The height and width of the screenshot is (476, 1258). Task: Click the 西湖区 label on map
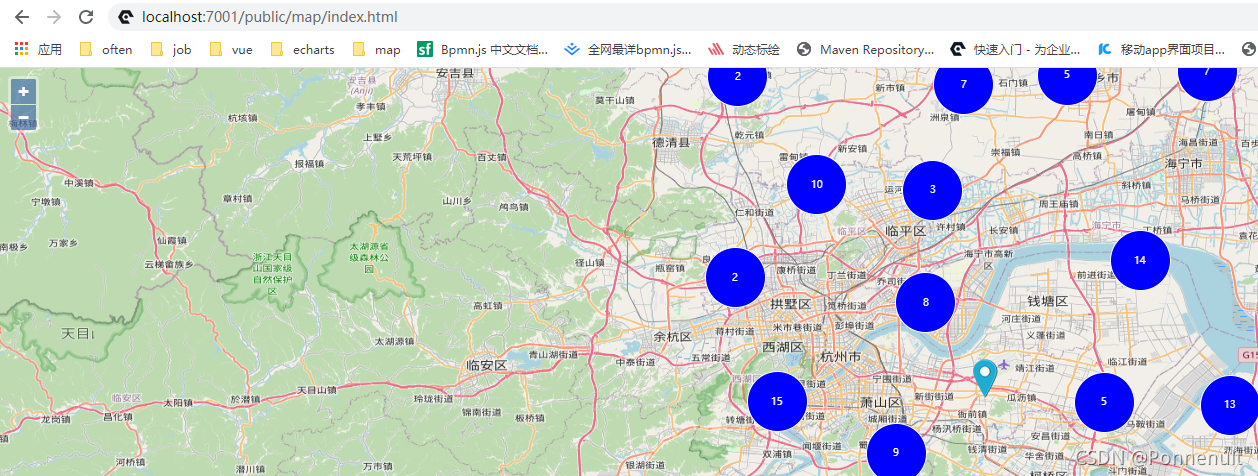click(x=782, y=347)
